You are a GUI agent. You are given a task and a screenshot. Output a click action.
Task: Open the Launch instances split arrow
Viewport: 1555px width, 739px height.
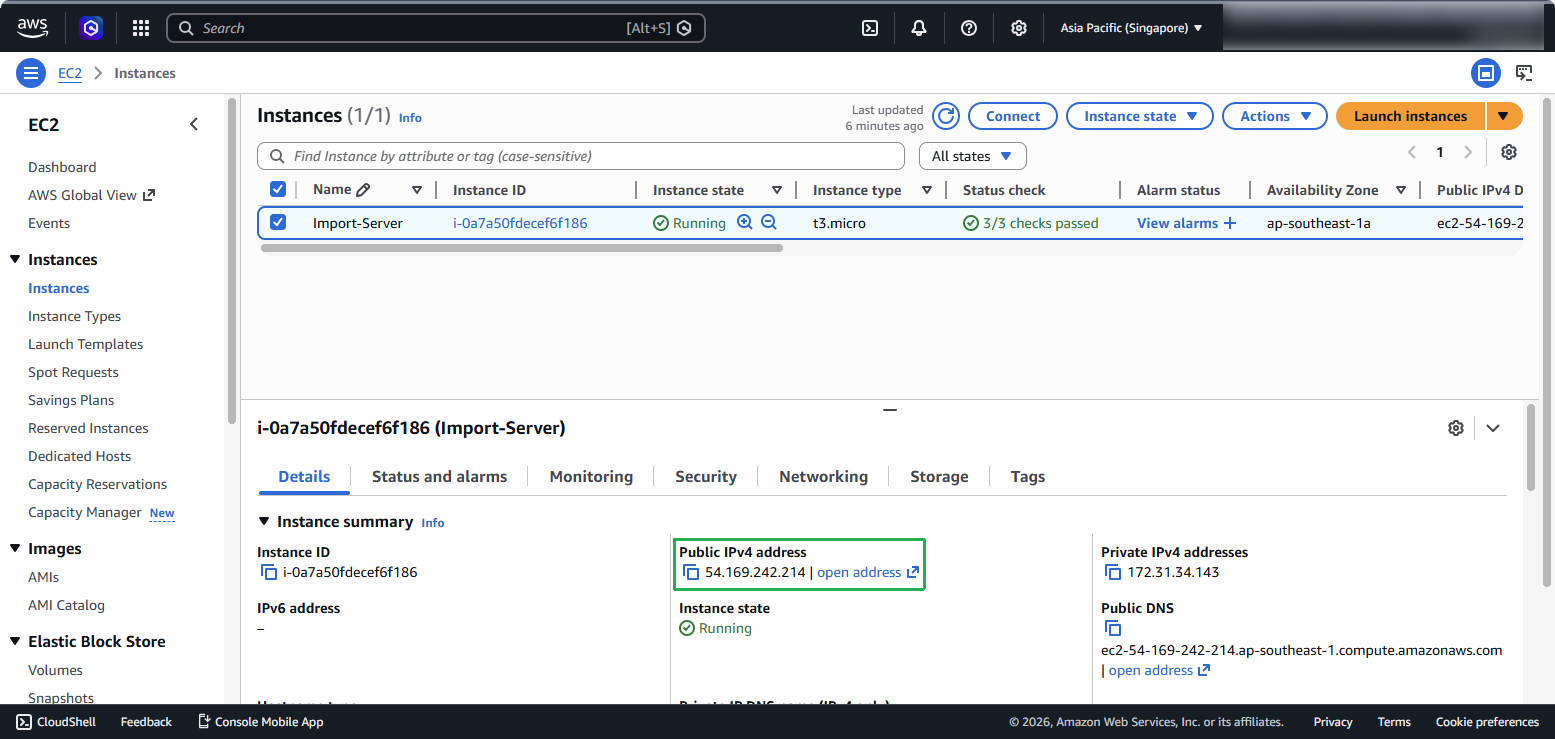(1504, 116)
